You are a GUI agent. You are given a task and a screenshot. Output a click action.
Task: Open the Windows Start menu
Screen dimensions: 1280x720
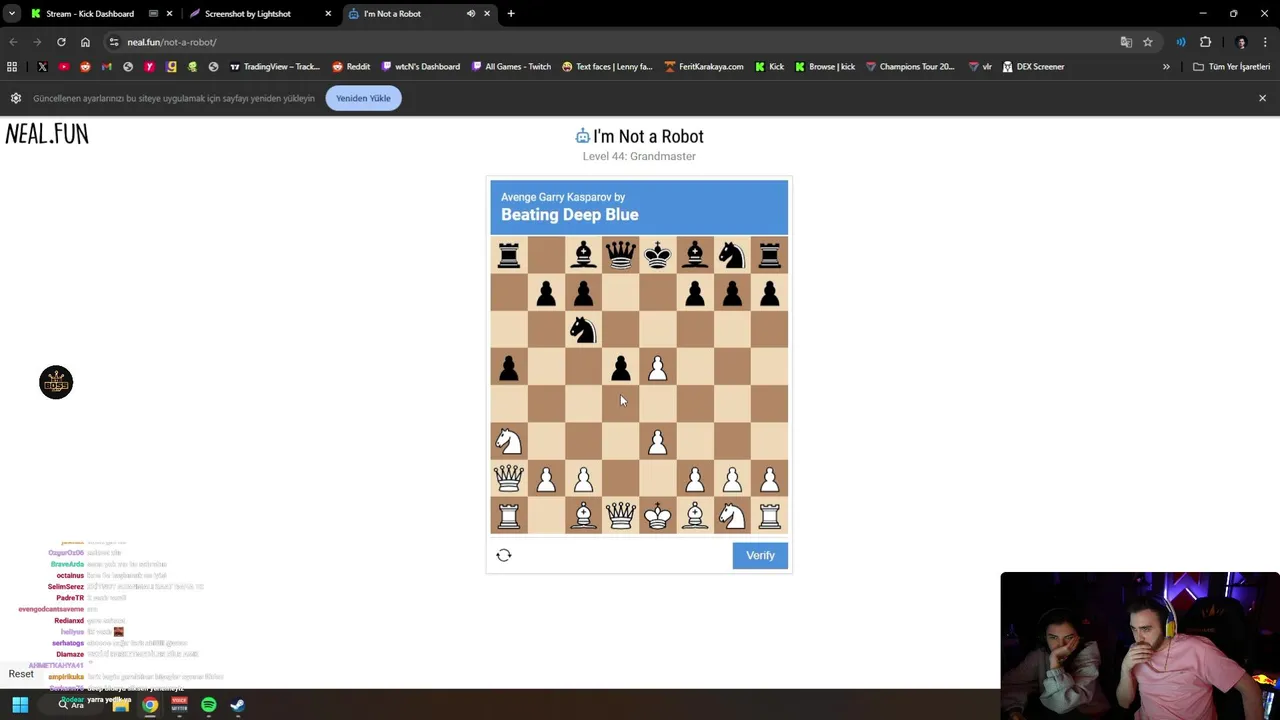click(20, 705)
